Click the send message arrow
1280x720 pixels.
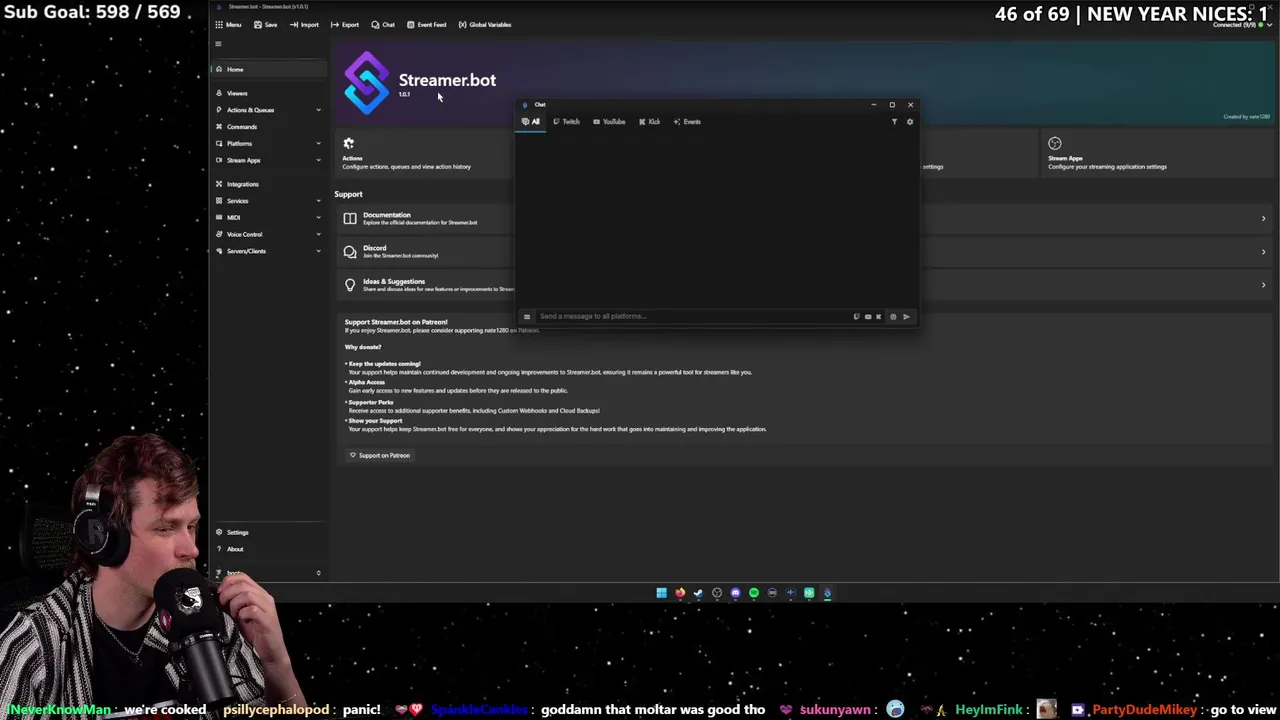[x=906, y=317]
